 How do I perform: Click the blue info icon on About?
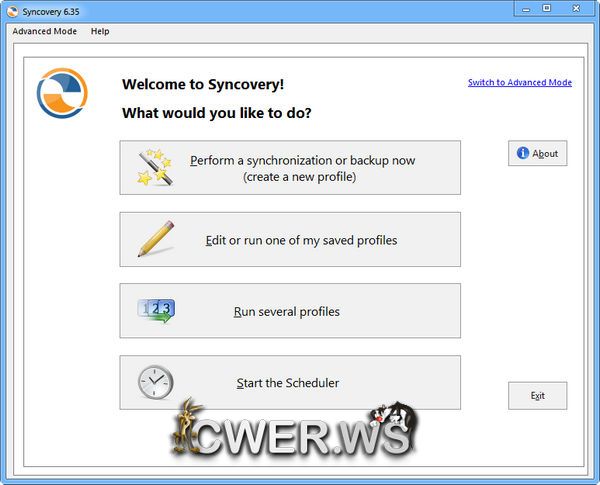(521, 153)
